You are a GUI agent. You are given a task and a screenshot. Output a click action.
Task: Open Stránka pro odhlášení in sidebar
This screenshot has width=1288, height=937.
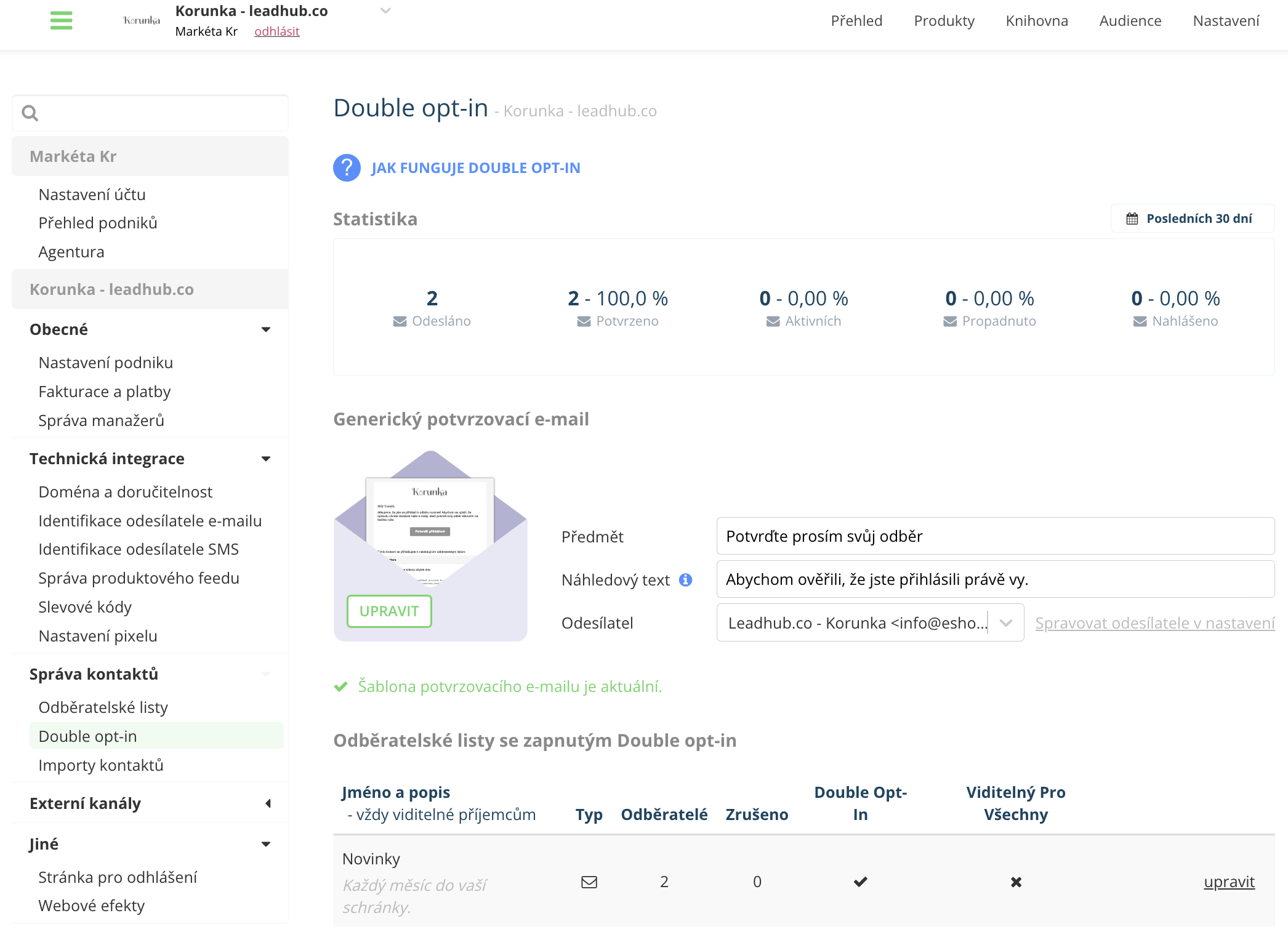(x=118, y=877)
